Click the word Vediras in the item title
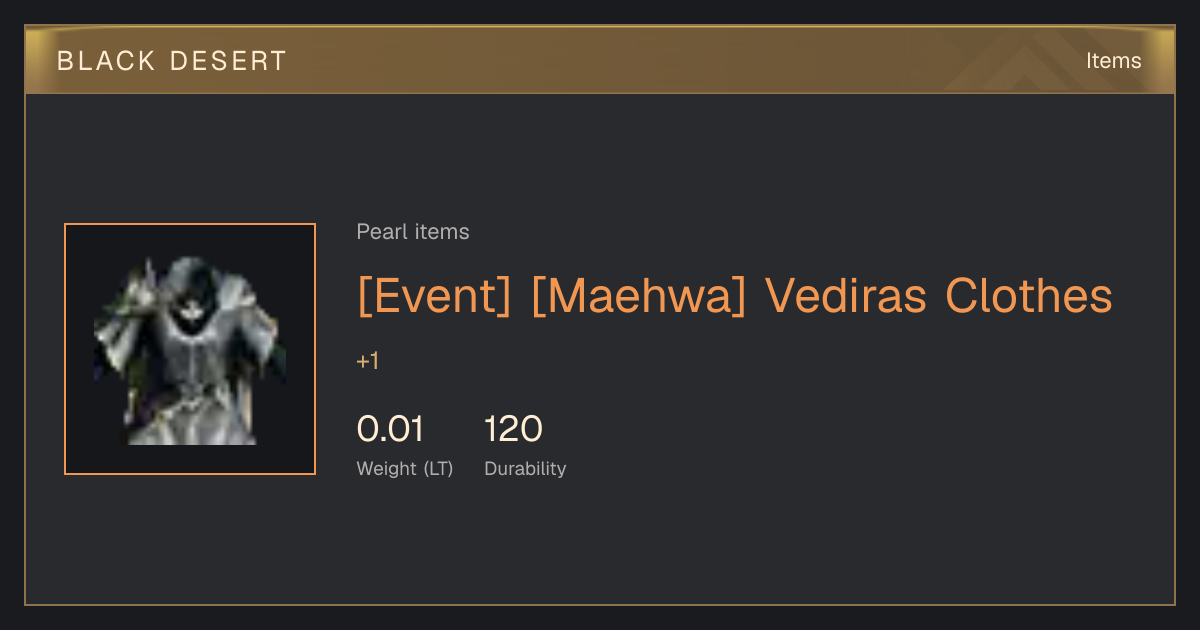Screen dimensions: 1200x630 845,296
